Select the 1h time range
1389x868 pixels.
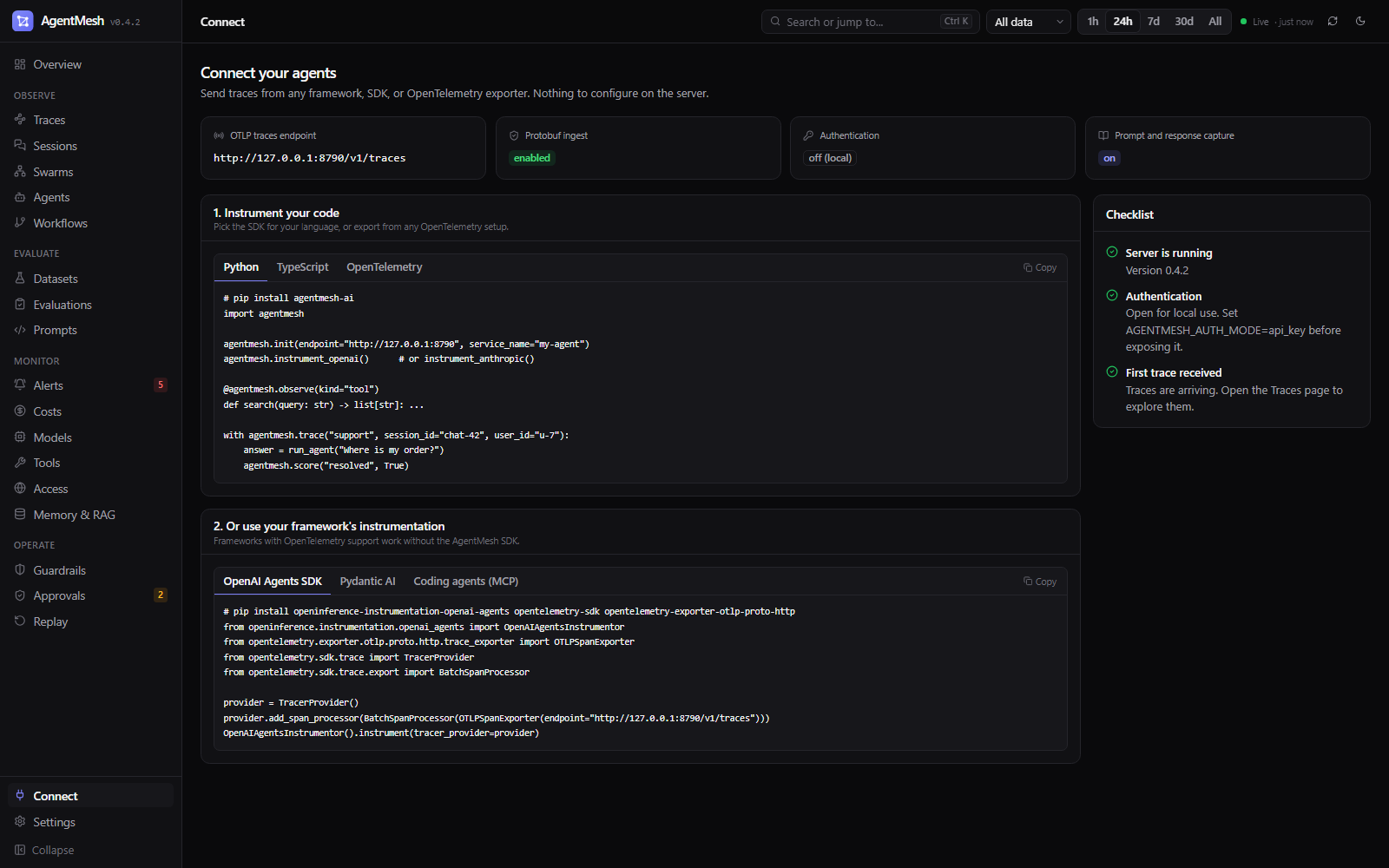1093,22
